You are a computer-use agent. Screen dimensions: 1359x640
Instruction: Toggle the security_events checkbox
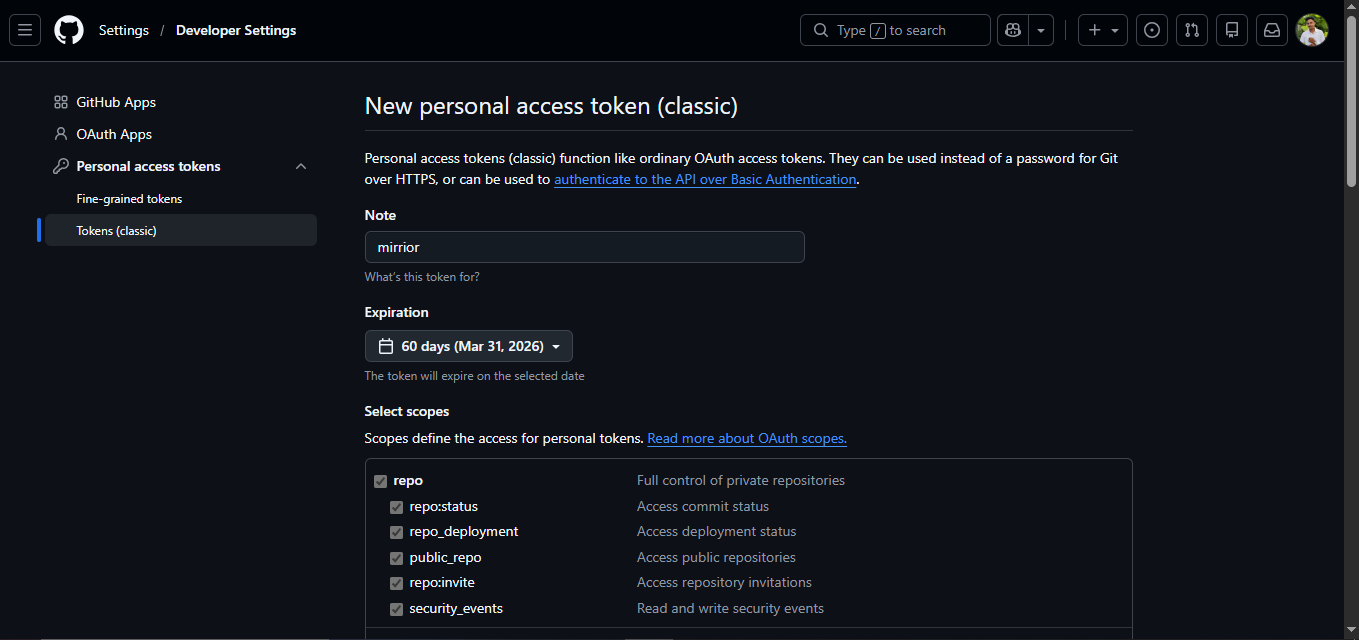click(396, 609)
